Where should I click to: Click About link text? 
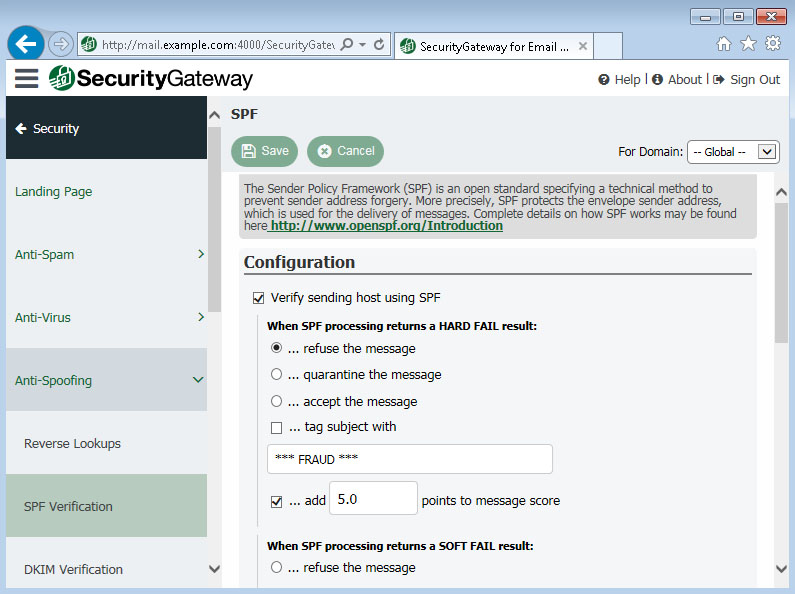point(684,80)
